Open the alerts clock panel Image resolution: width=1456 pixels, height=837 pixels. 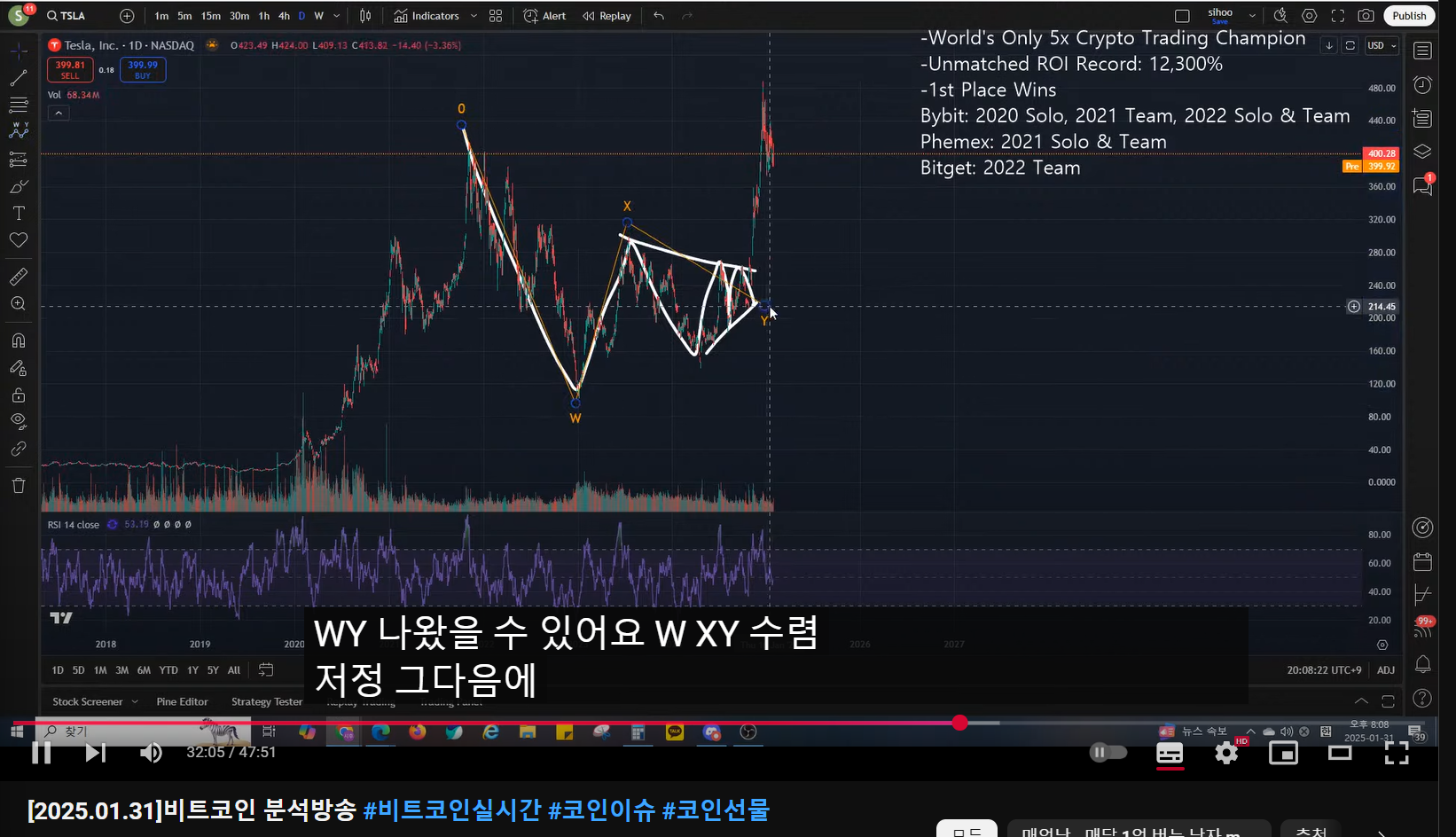click(x=1422, y=84)
